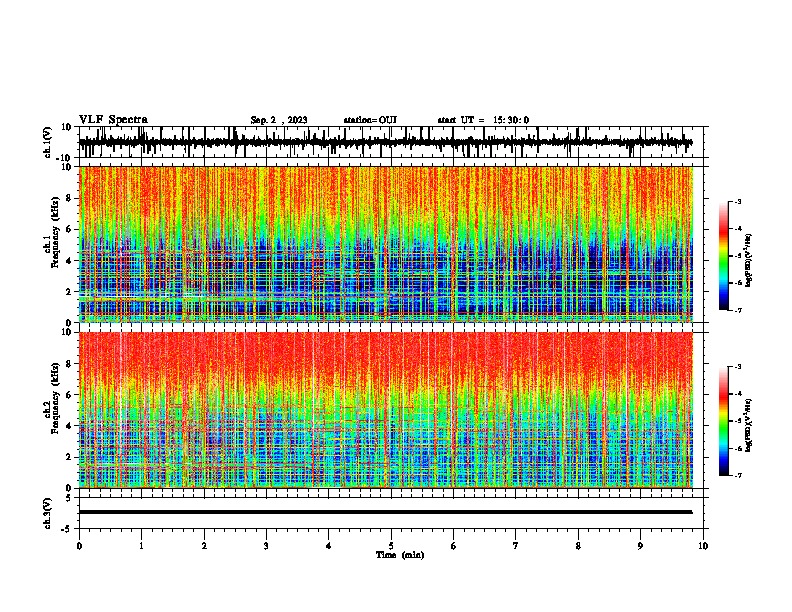Click the "station=OUI" label
792x612 pixels.
(x=370, y=120)
